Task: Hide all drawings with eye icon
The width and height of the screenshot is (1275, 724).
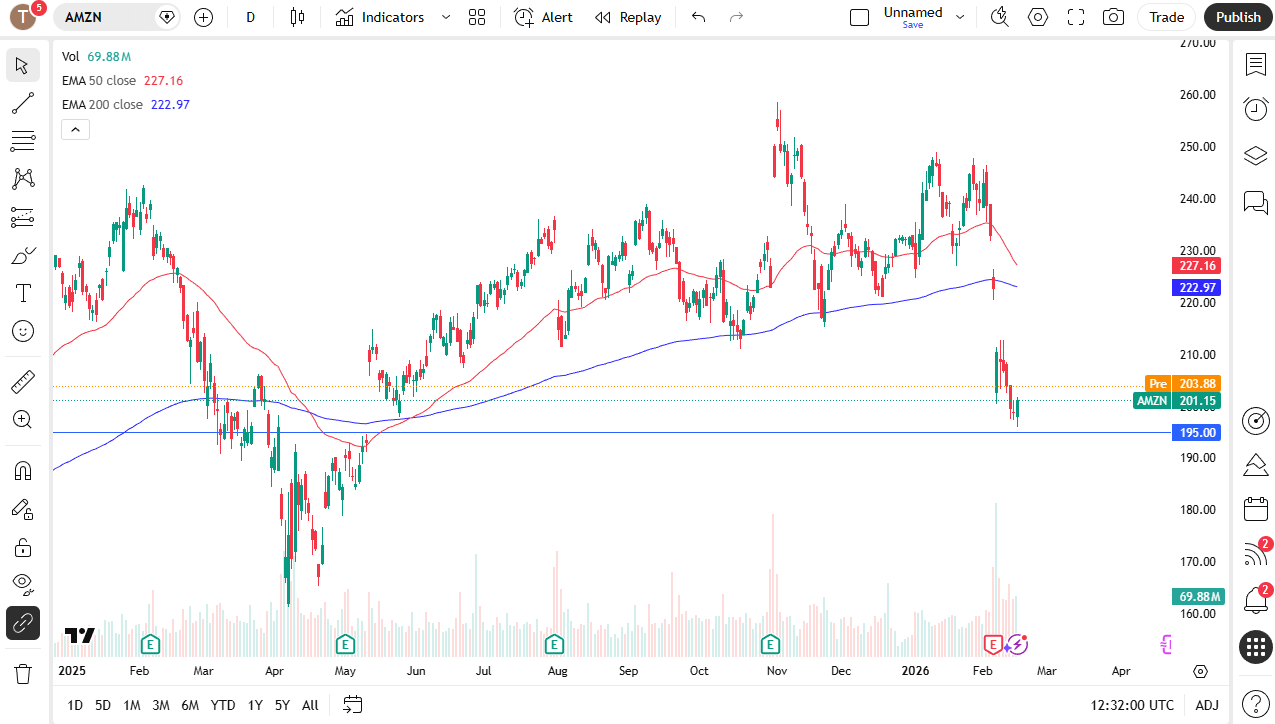Action: 23,583
